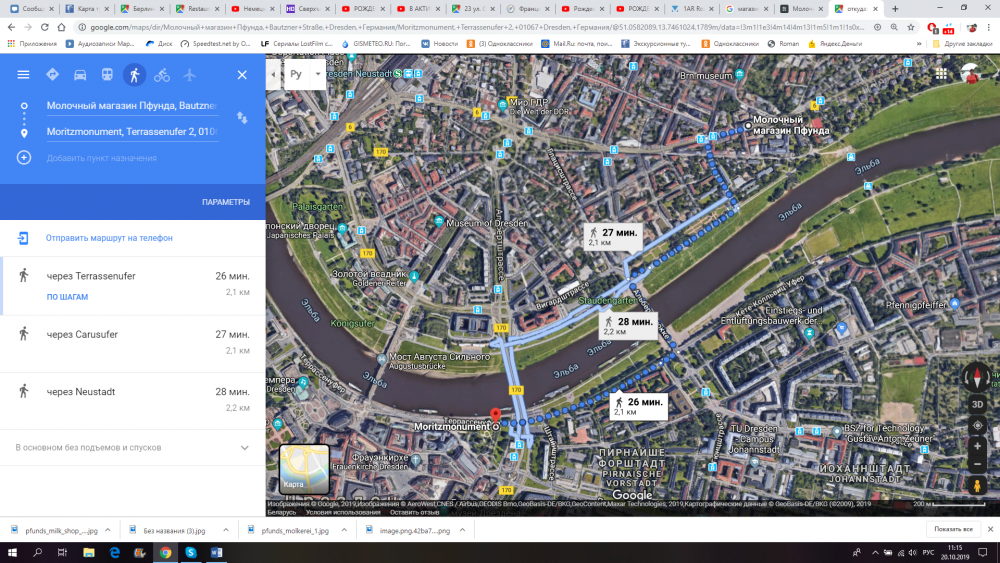Select driving mode car icon

click(x=79, y=75)
